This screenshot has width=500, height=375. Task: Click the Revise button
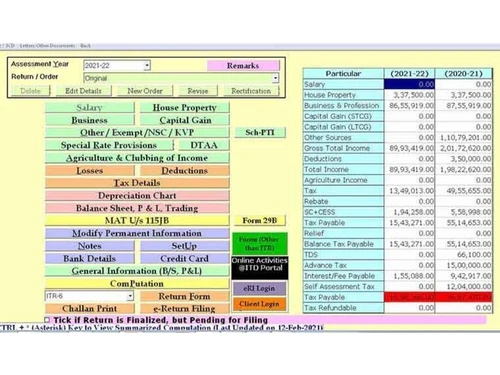[x=198, y=91]
